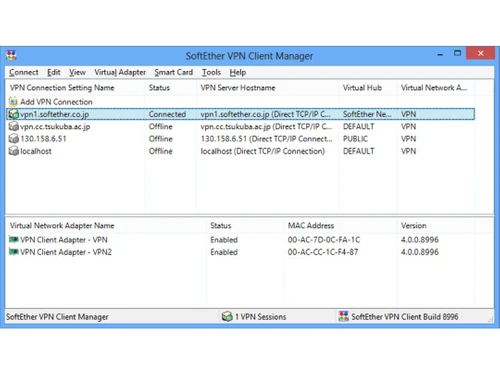500x375 pixels.
Task: Sort by VPN Server Hostname column
Action: [x=268, y=88]
